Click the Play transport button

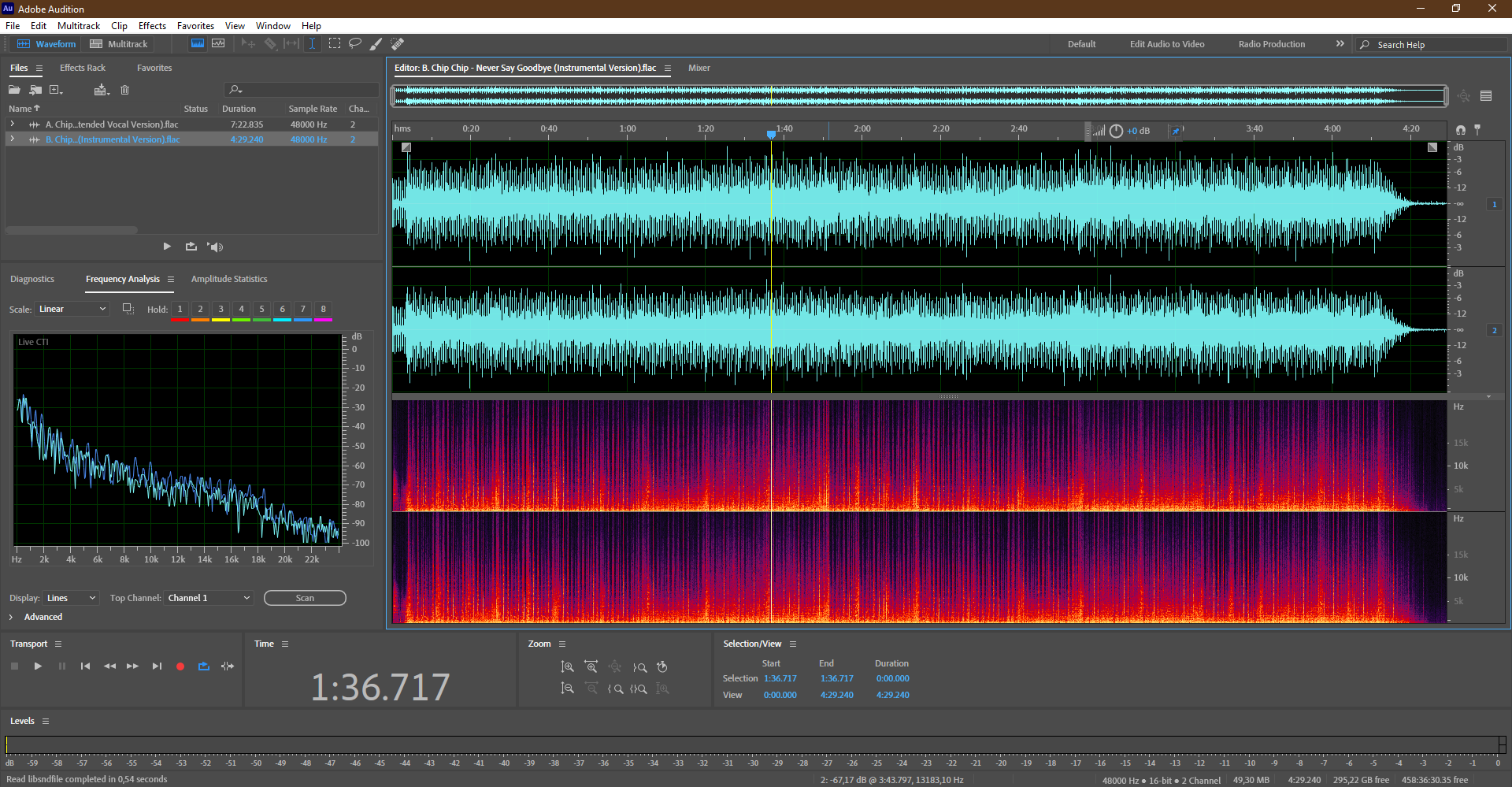[x=38, y=666]
